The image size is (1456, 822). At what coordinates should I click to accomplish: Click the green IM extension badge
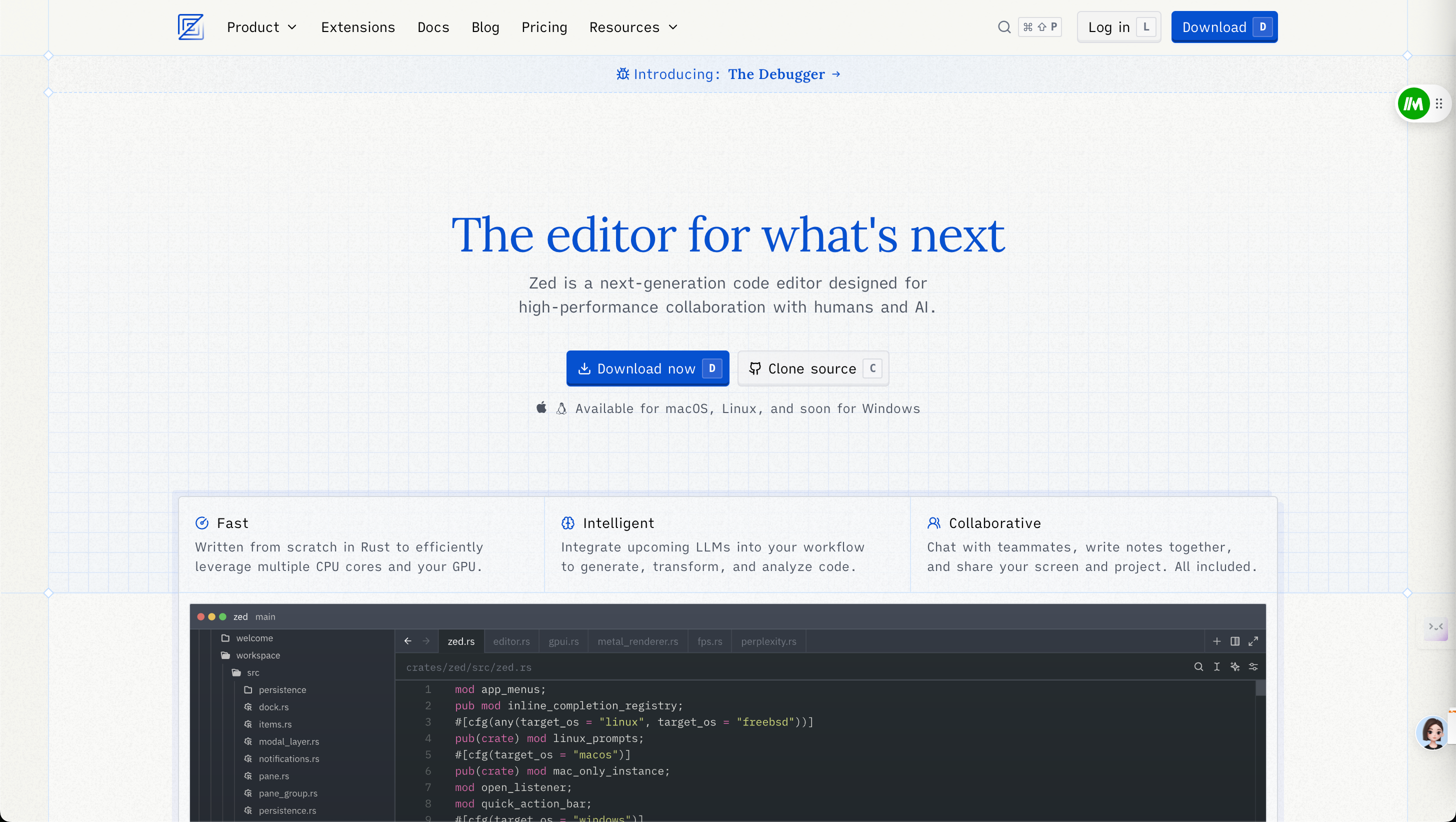tap(1413, 103)
